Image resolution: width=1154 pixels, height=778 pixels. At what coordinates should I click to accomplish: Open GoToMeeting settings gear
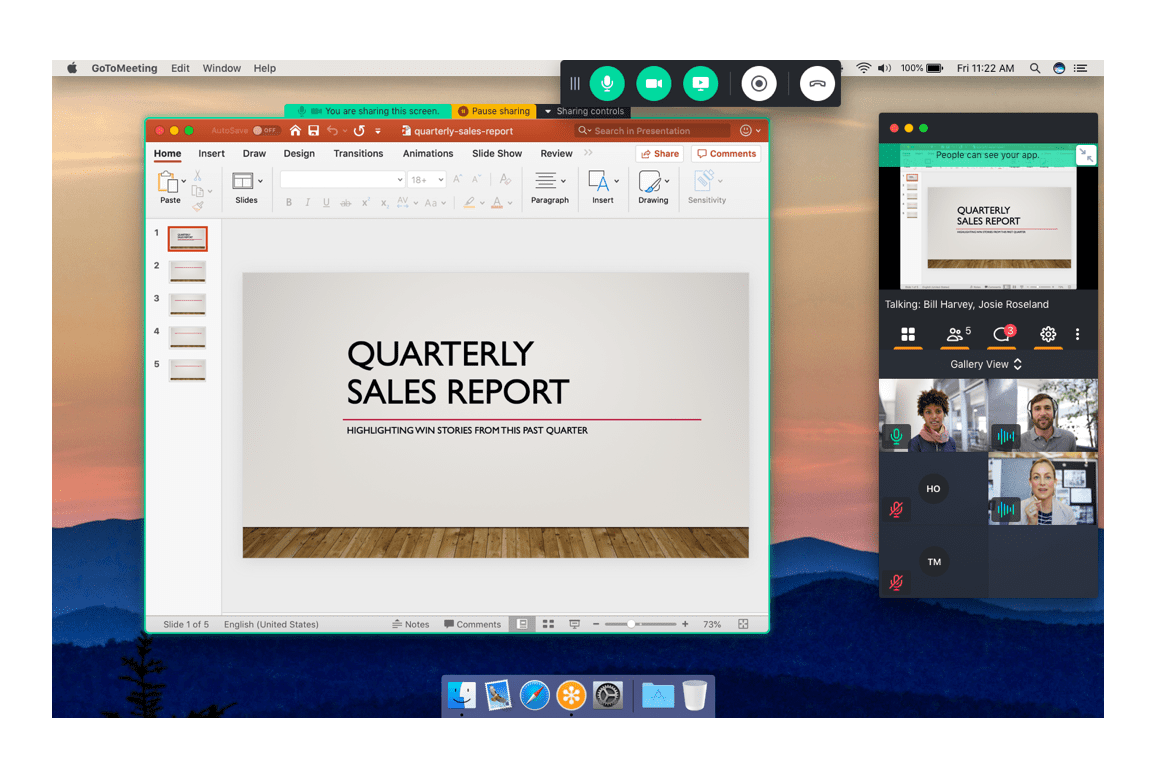click(x=1047, y=335)
